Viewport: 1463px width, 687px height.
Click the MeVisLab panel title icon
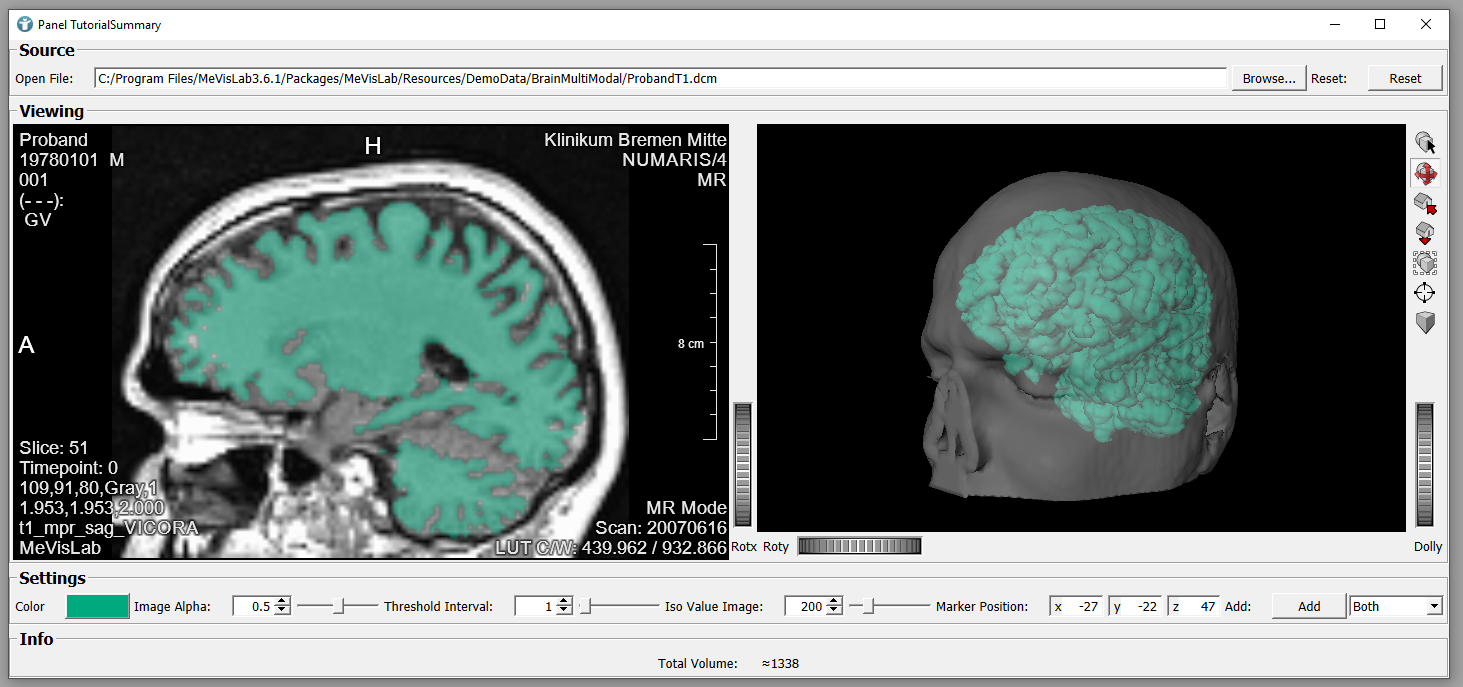point(25,24)
